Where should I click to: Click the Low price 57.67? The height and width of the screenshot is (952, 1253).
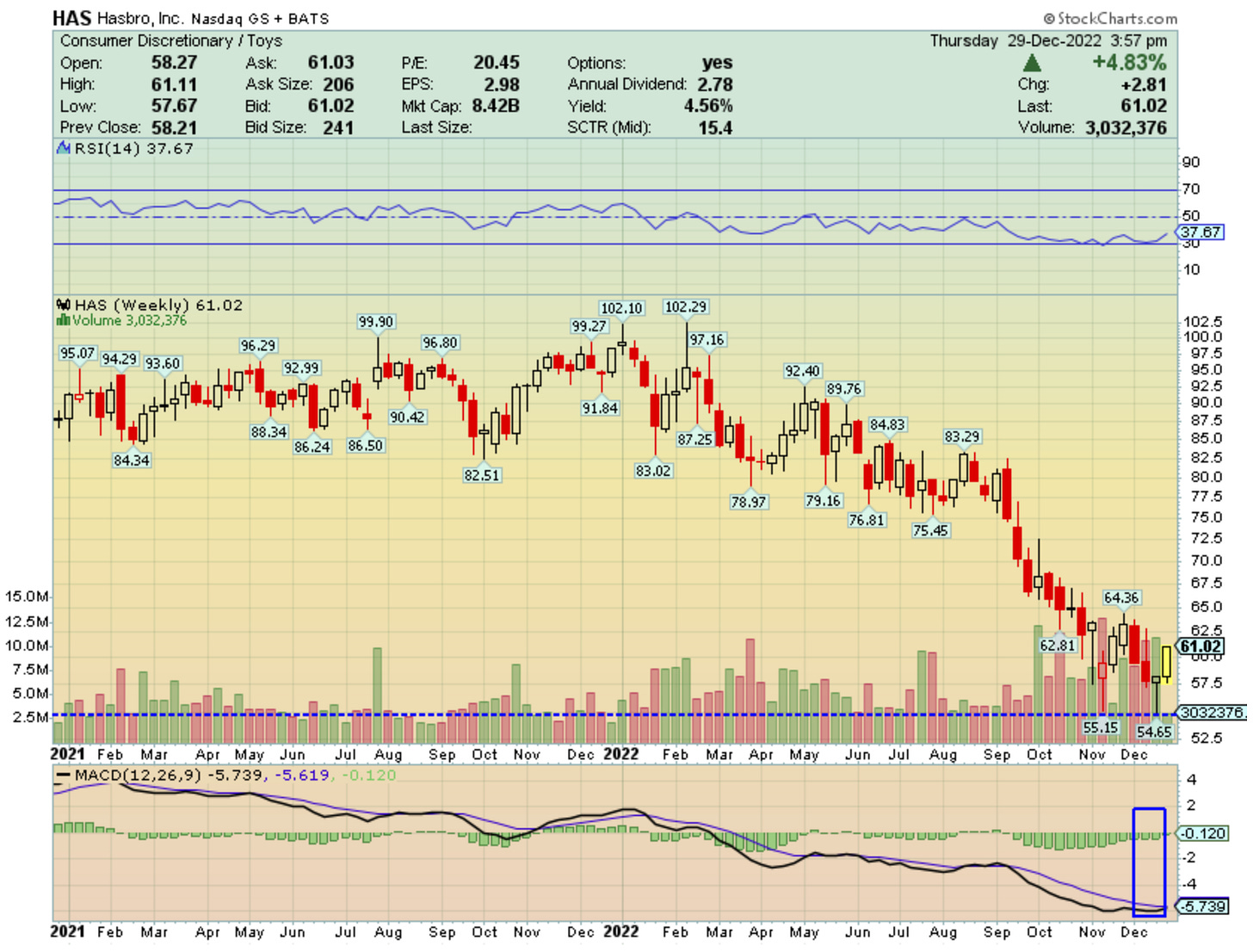(175, 106)
